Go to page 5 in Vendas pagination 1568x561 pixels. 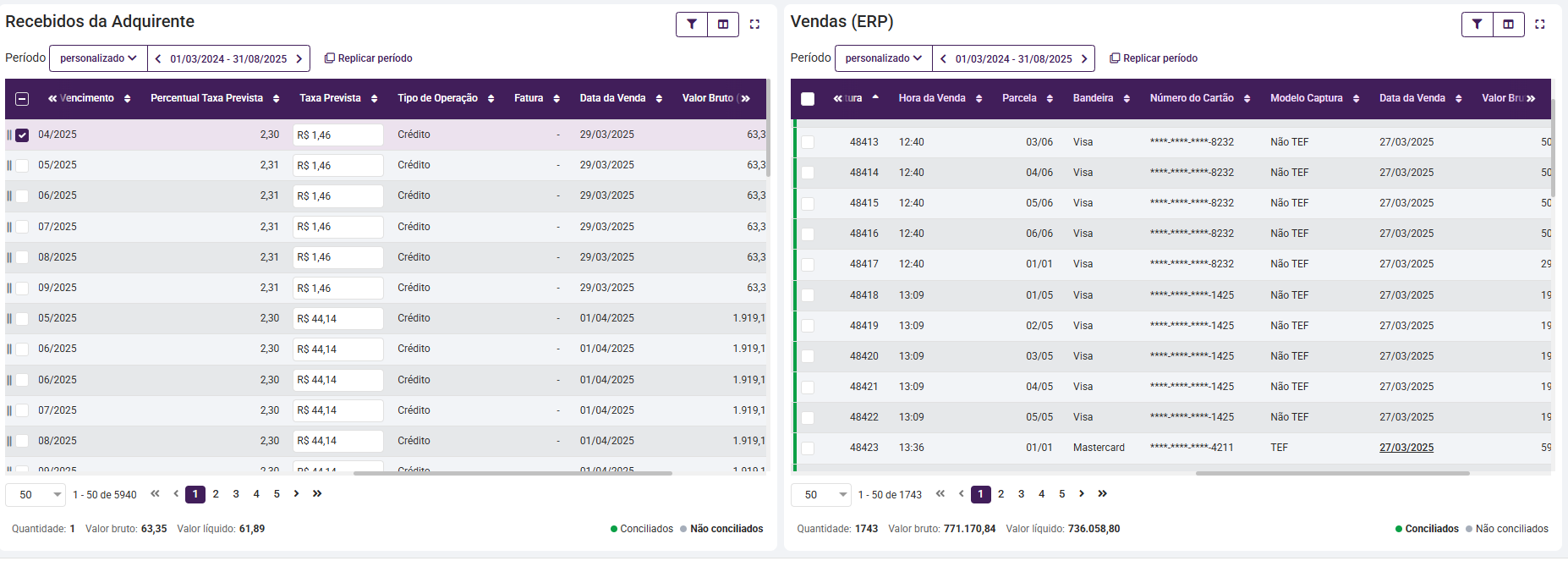pos(1061,494)
